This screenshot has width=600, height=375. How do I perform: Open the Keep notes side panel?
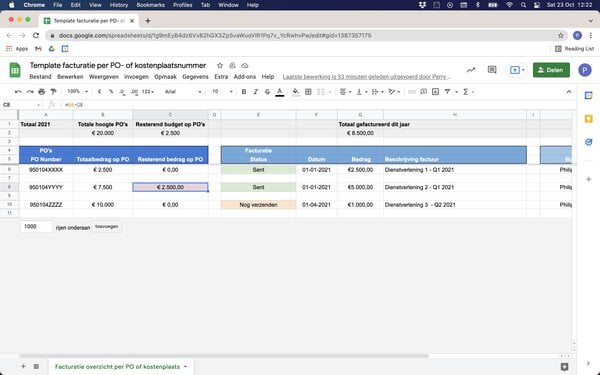tap(589, 119)
